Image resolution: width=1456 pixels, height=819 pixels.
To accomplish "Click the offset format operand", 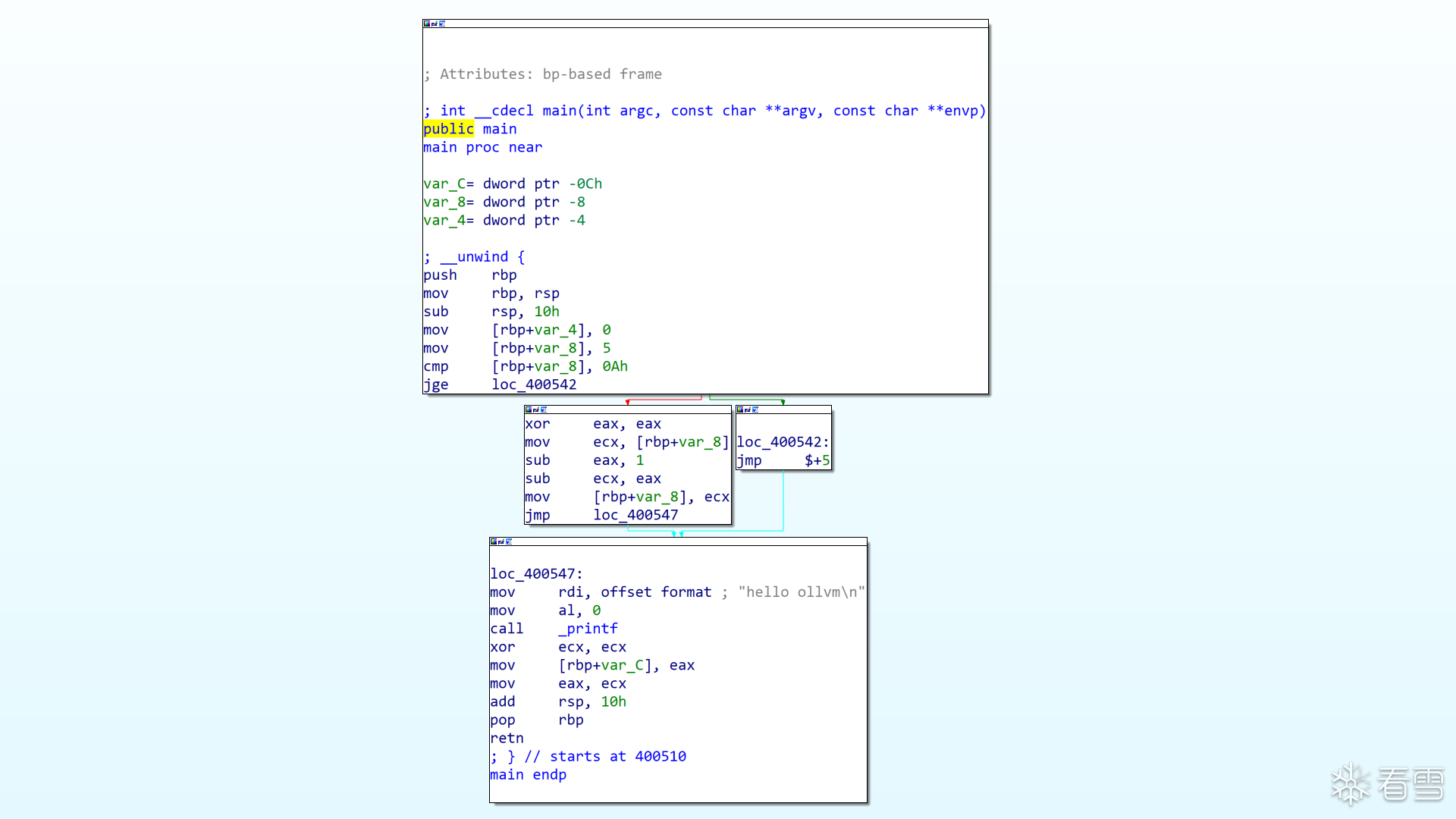I will [x=656, y=592].
